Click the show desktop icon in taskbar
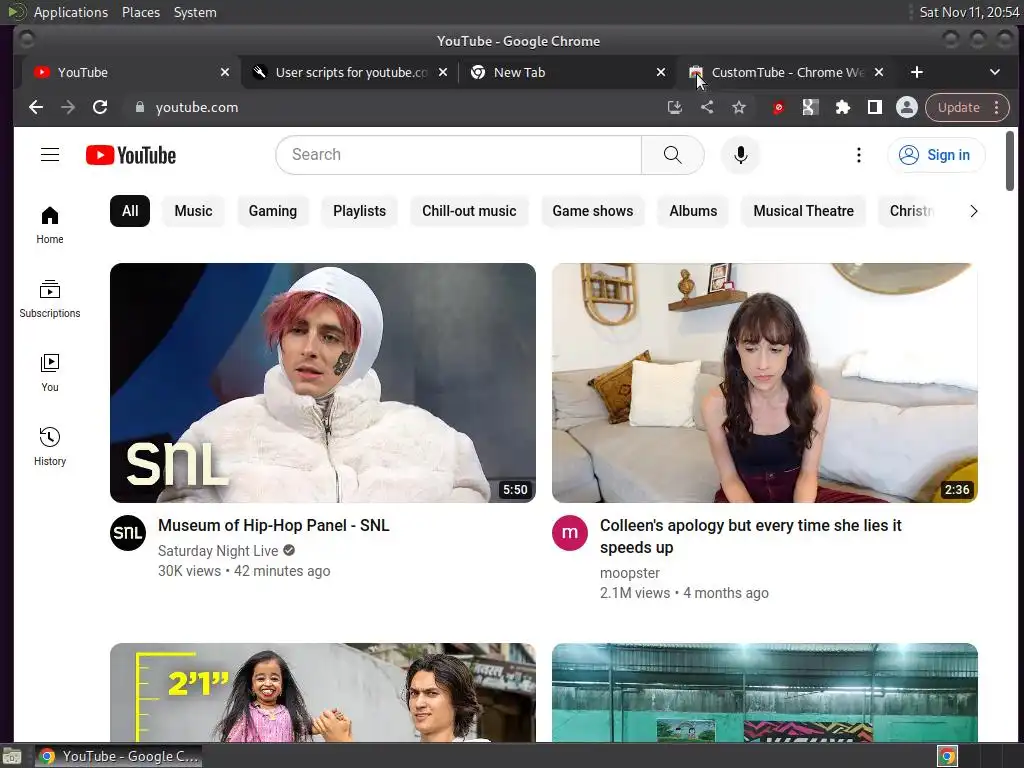This screenshot has width=1024, height=768. pos(12,756)
